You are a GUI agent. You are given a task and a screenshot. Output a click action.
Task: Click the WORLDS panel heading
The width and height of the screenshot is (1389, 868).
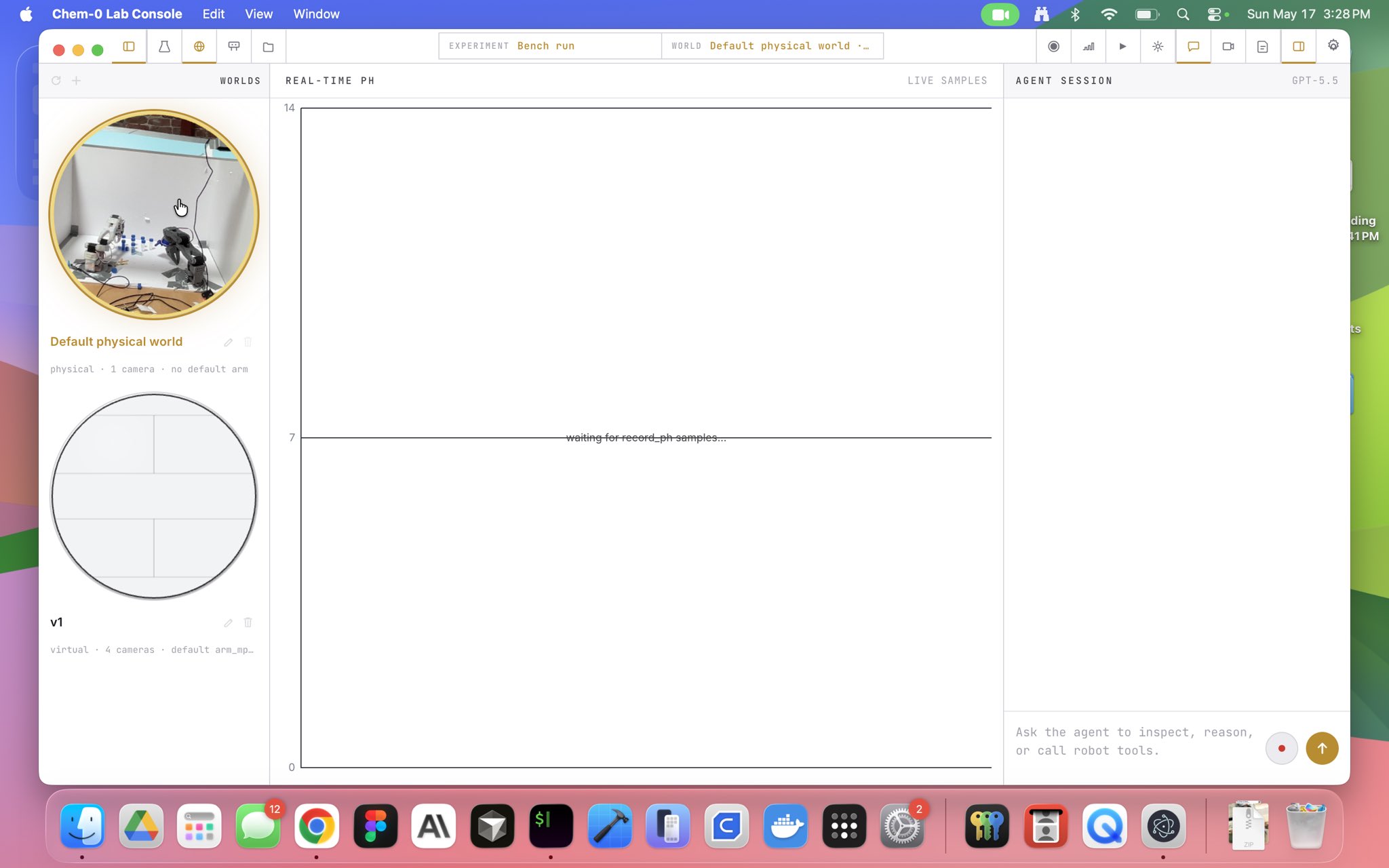[240, 81]
